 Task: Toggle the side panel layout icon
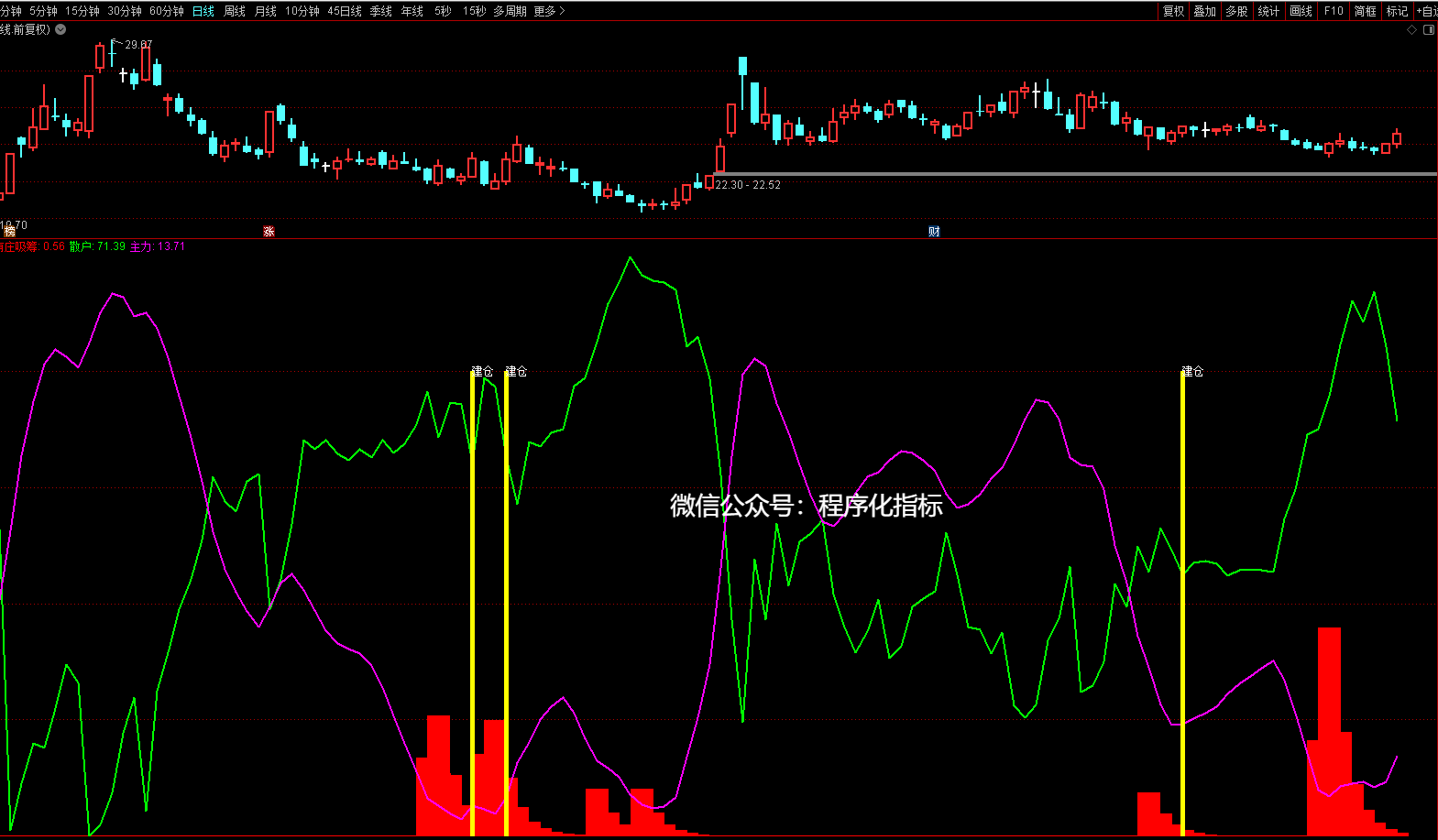point(1428,30)
